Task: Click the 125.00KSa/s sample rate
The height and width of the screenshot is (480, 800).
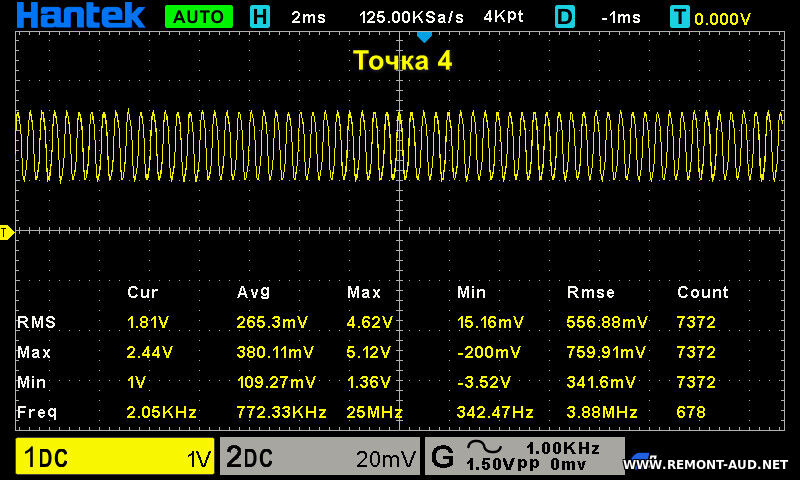Action: (411, 17)
